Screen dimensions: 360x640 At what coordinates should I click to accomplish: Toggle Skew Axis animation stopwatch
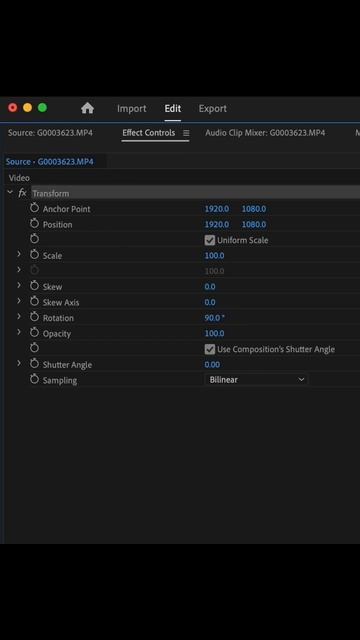[34, 302]
